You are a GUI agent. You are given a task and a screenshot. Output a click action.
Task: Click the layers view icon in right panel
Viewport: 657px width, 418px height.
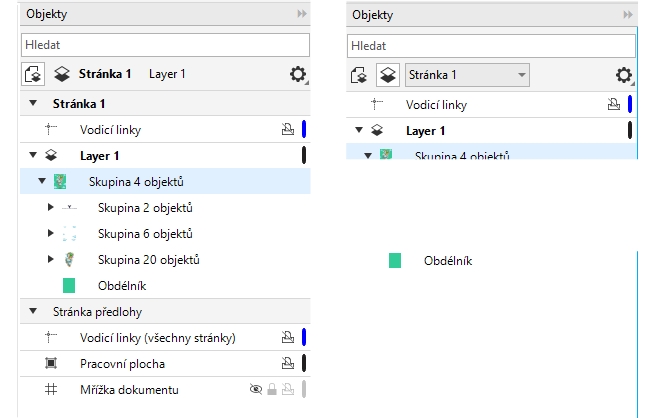tap(389, 75)
